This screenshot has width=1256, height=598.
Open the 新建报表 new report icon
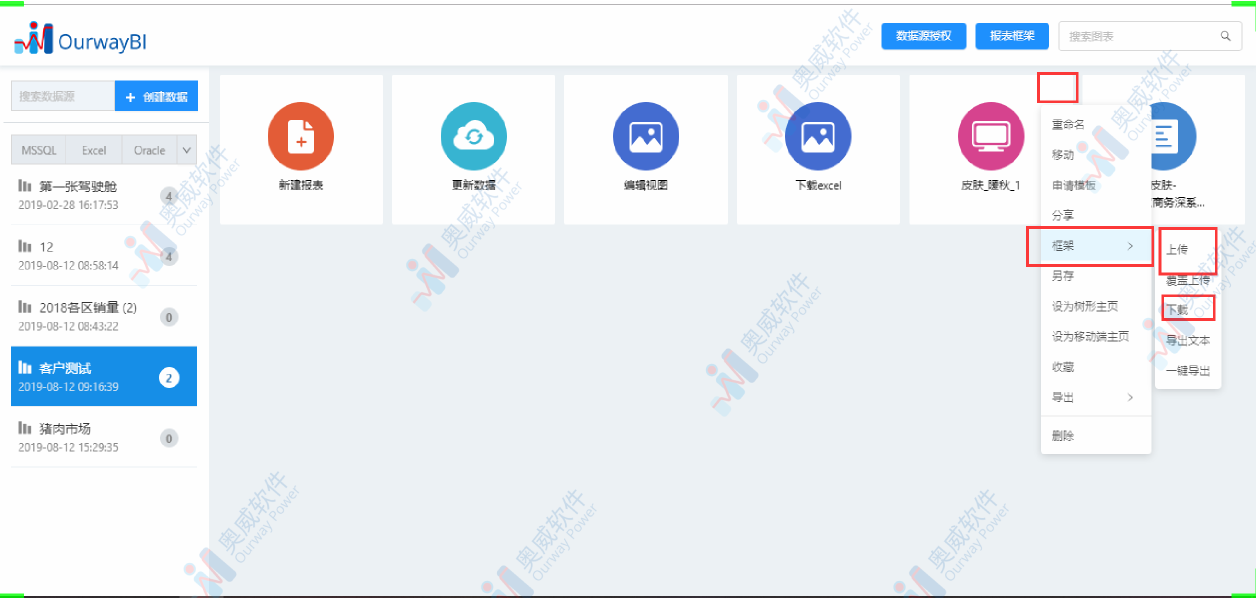pyautogui.click(x=301, y=137)
